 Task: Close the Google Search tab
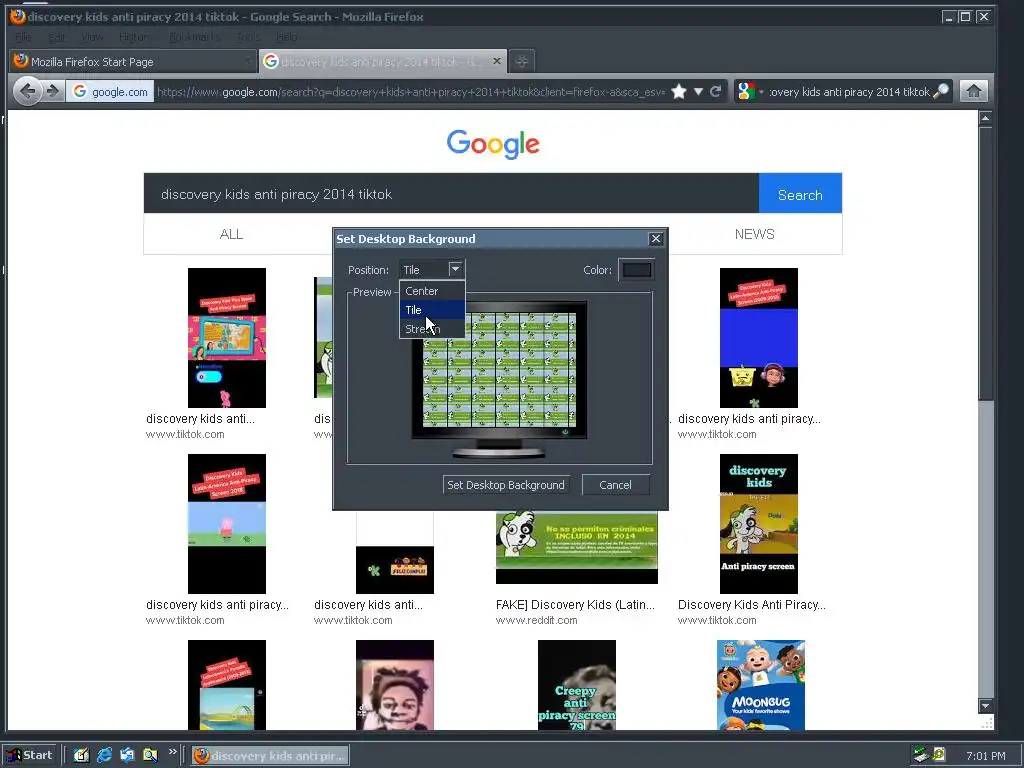click(x=497, y=61)
